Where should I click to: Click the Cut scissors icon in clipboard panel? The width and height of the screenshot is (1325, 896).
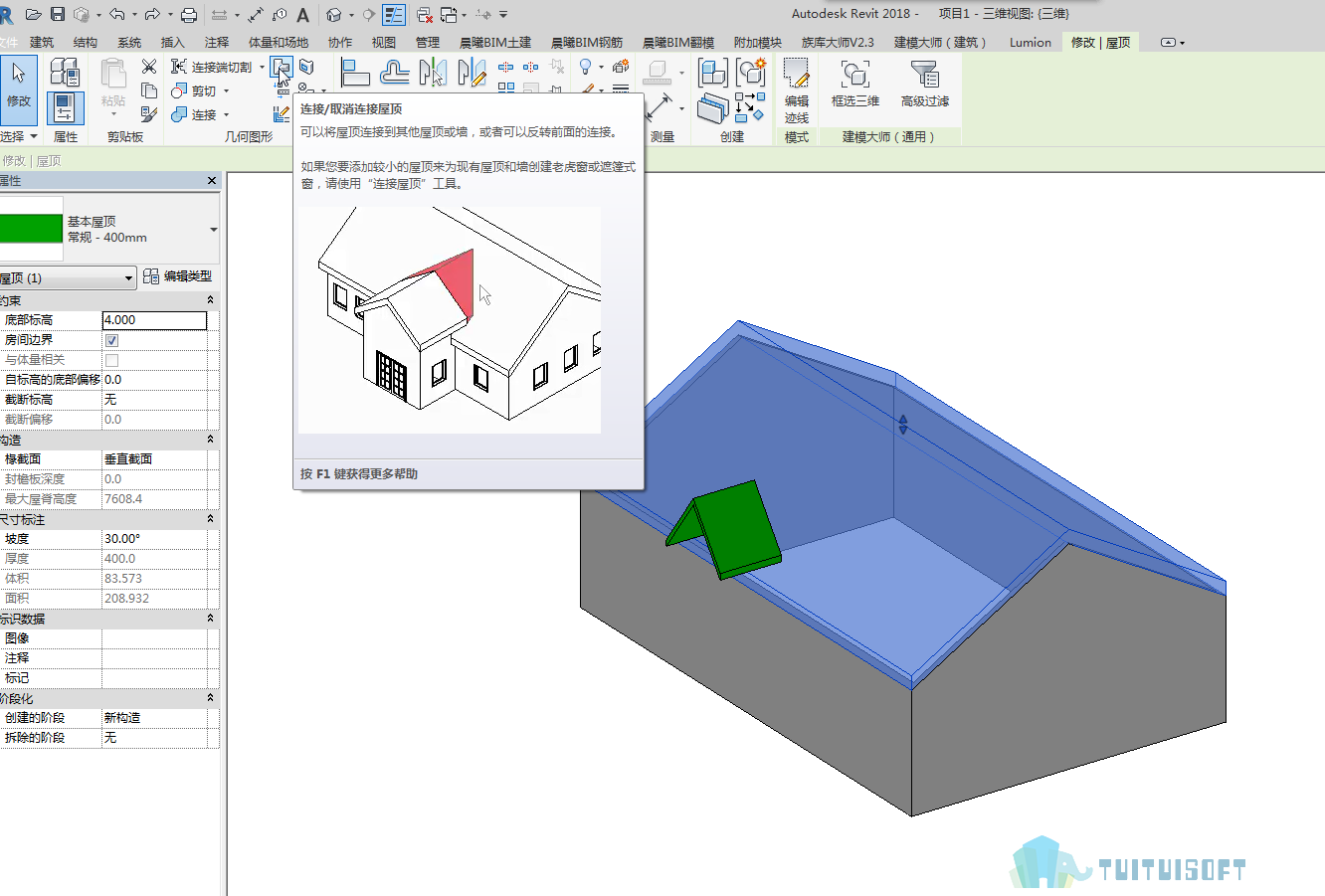click(149, 67)
